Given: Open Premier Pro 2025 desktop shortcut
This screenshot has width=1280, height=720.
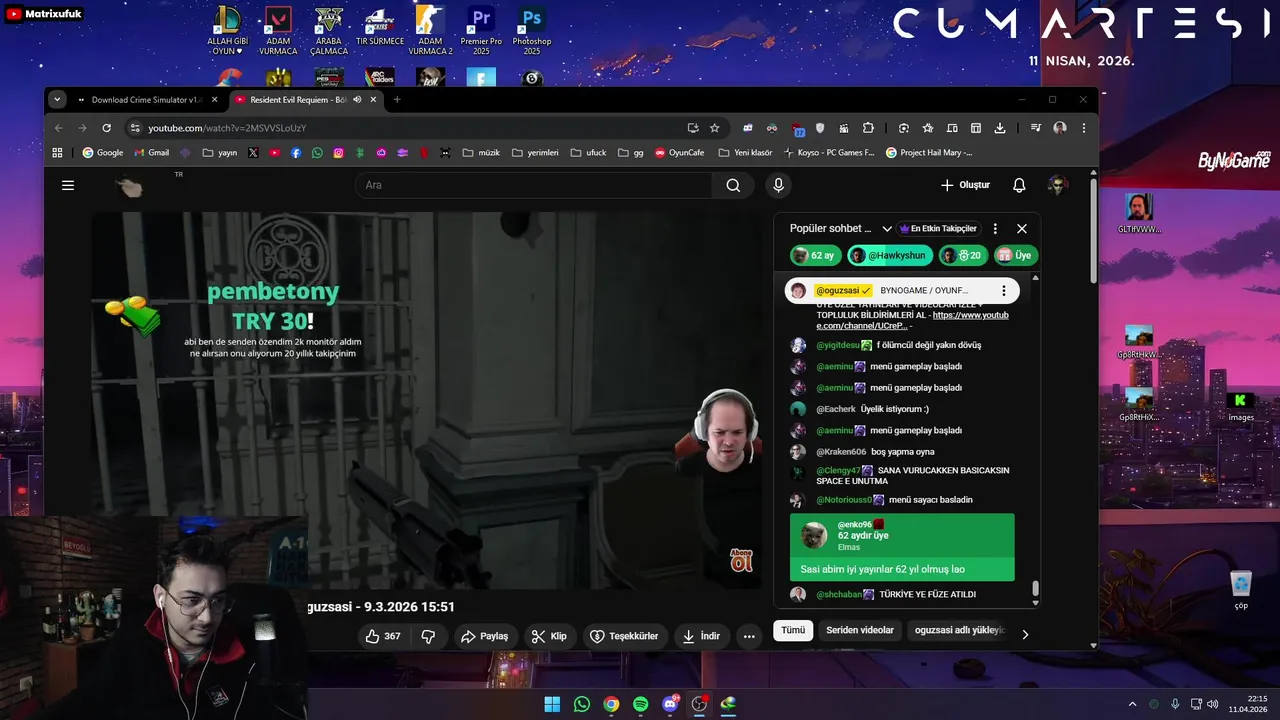Looking at the screenshot, I should [x=481, y=31].
